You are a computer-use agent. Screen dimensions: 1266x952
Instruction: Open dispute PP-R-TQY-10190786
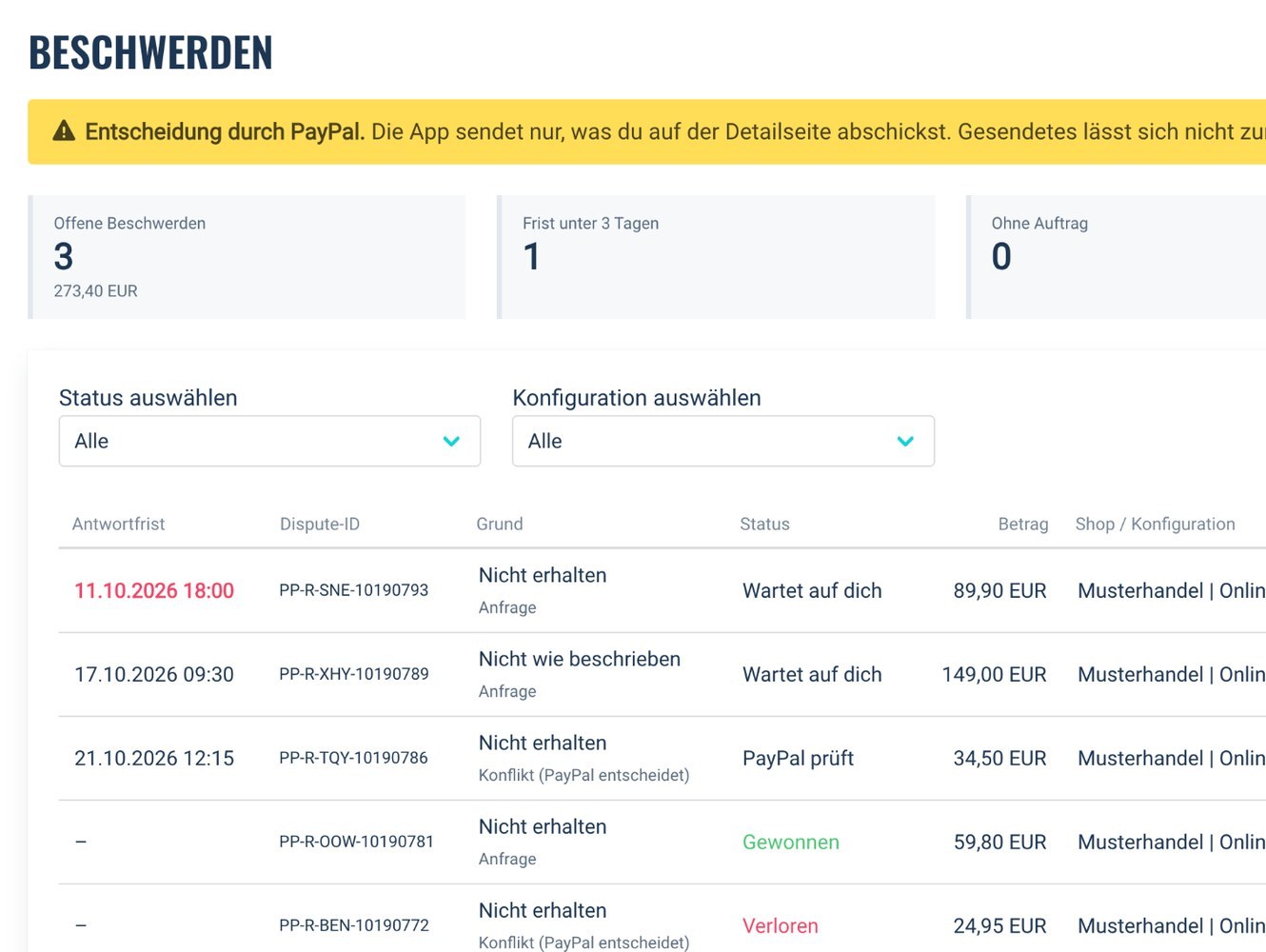click(x=354, y=758)
